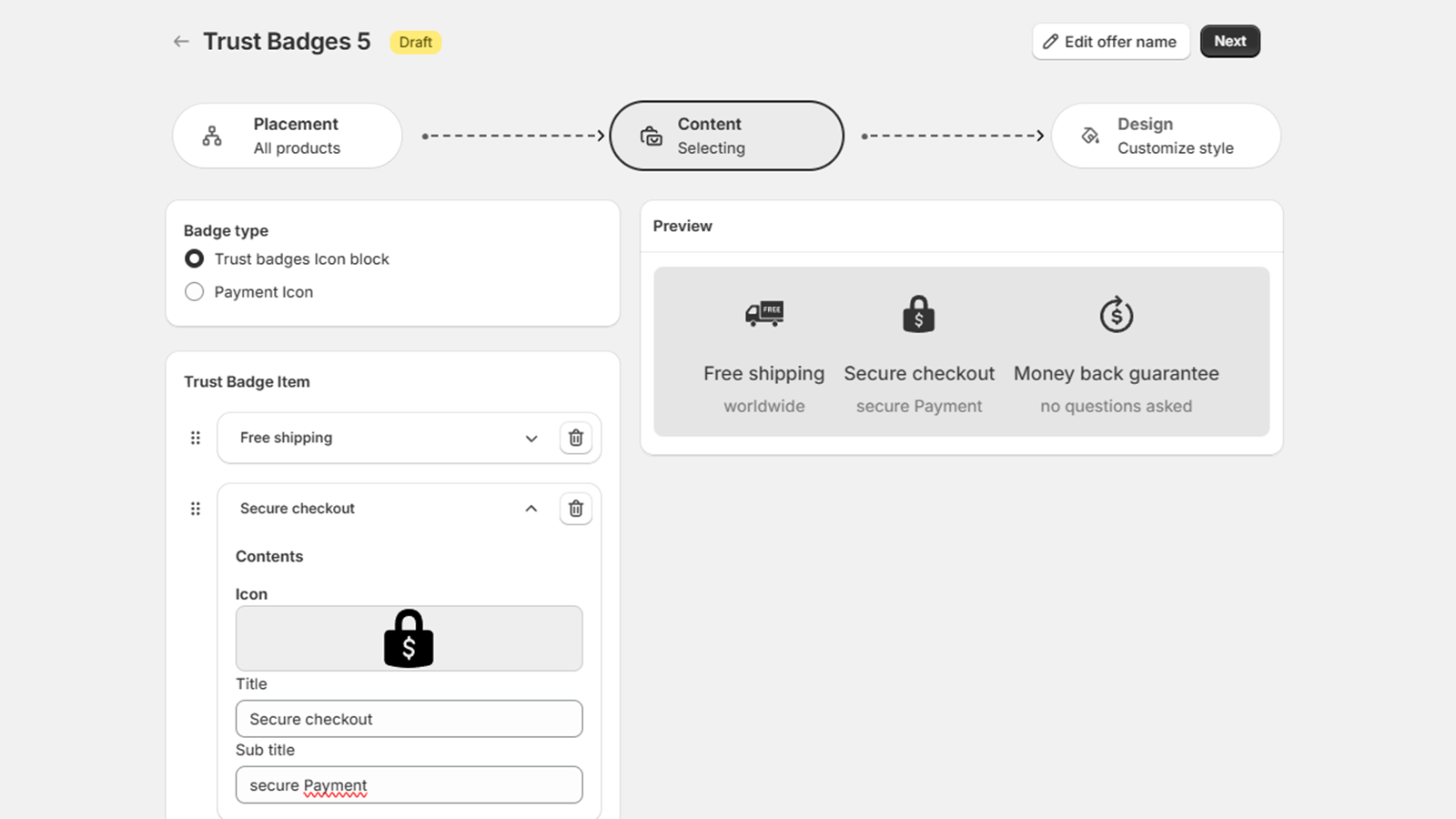
Task: Delete the Secure checkout badge item
Action: (x=576, y=509)
